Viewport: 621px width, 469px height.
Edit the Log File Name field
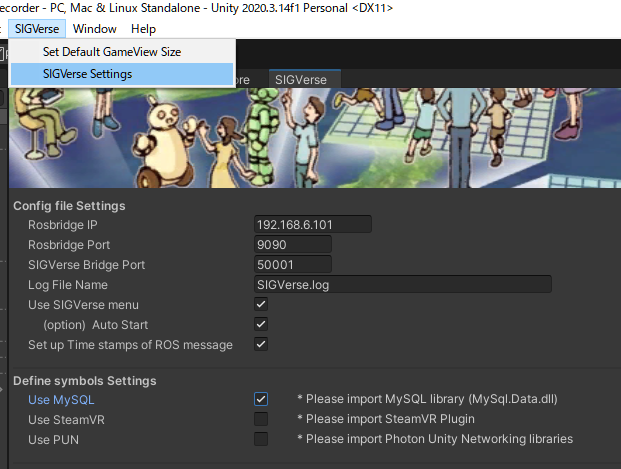403,284
